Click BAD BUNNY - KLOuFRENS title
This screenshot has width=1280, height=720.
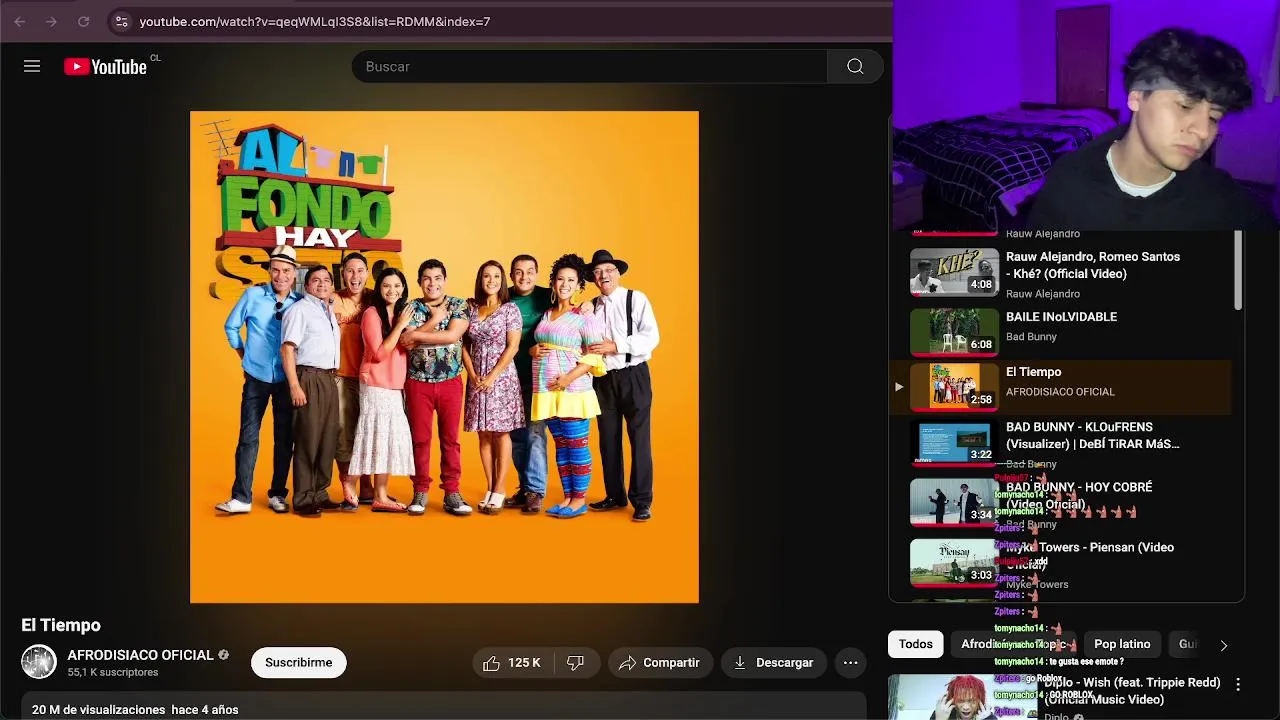pyautogui.click(x=1092, y=435)
